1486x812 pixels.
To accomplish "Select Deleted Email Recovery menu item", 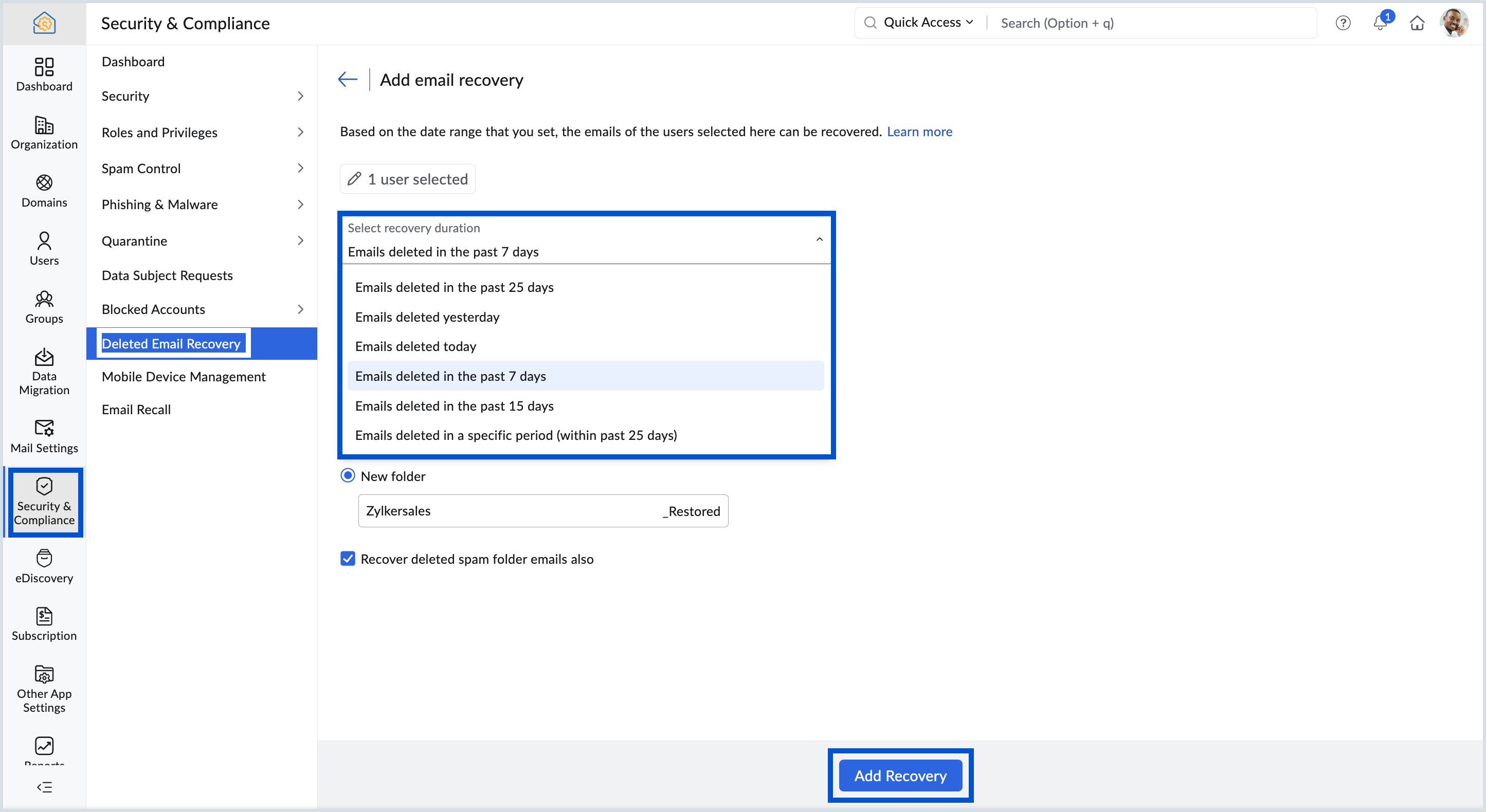I will click(x=171, y=343).
